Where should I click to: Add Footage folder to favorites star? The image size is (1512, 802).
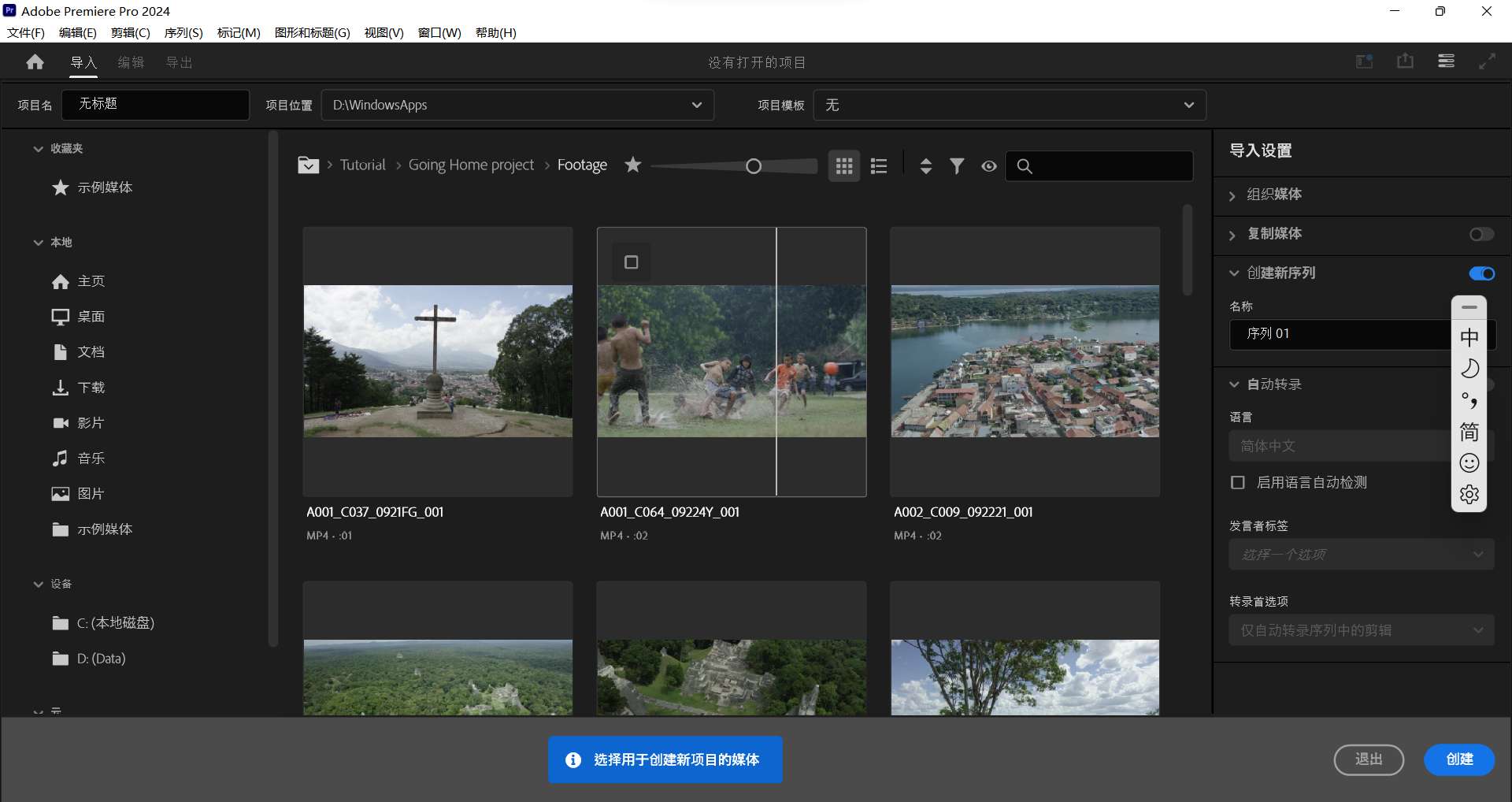[x=633, y=165]
